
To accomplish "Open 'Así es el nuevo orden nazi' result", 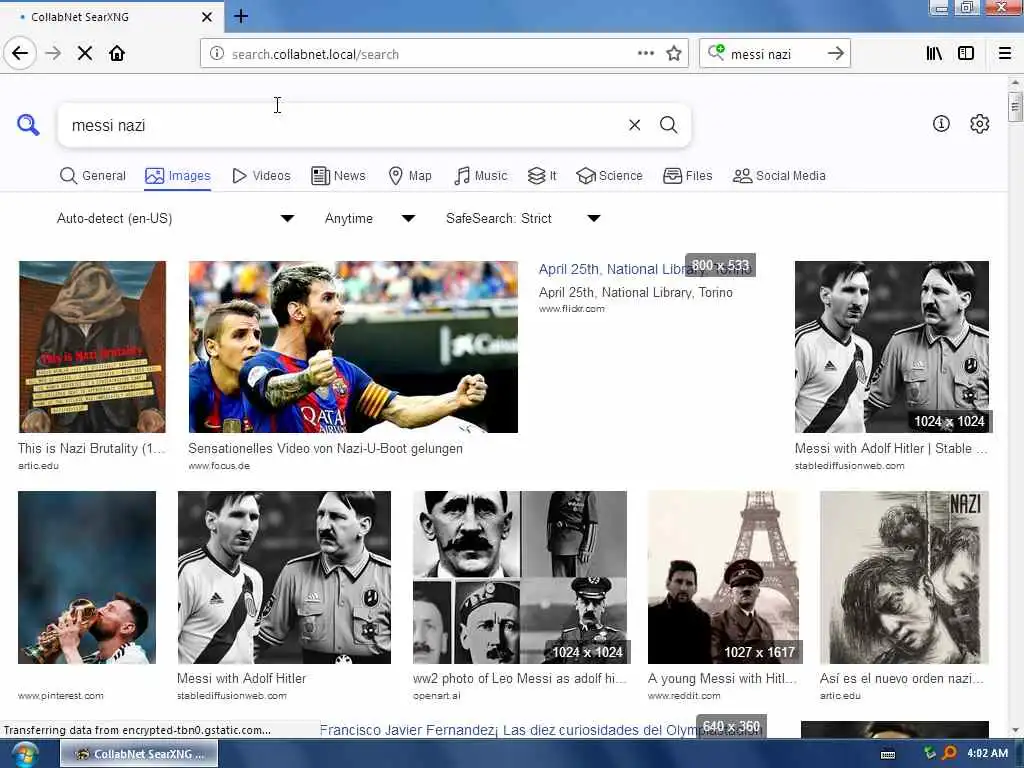I will (902, 679).
